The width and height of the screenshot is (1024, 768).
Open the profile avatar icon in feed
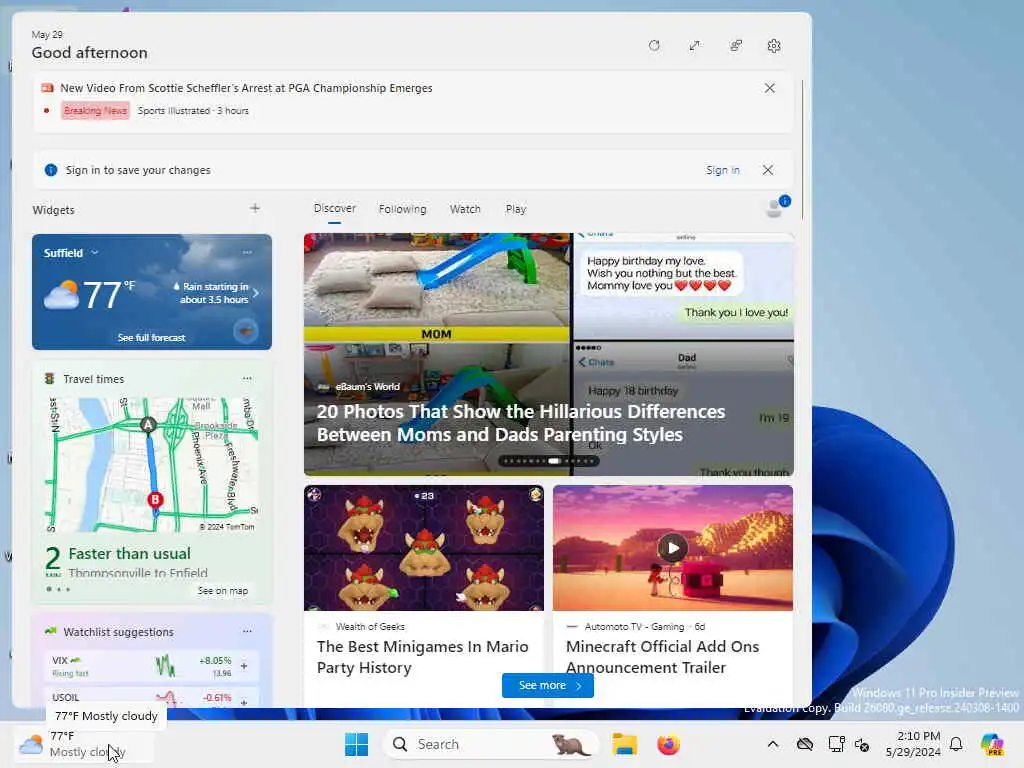pos(775,208)
